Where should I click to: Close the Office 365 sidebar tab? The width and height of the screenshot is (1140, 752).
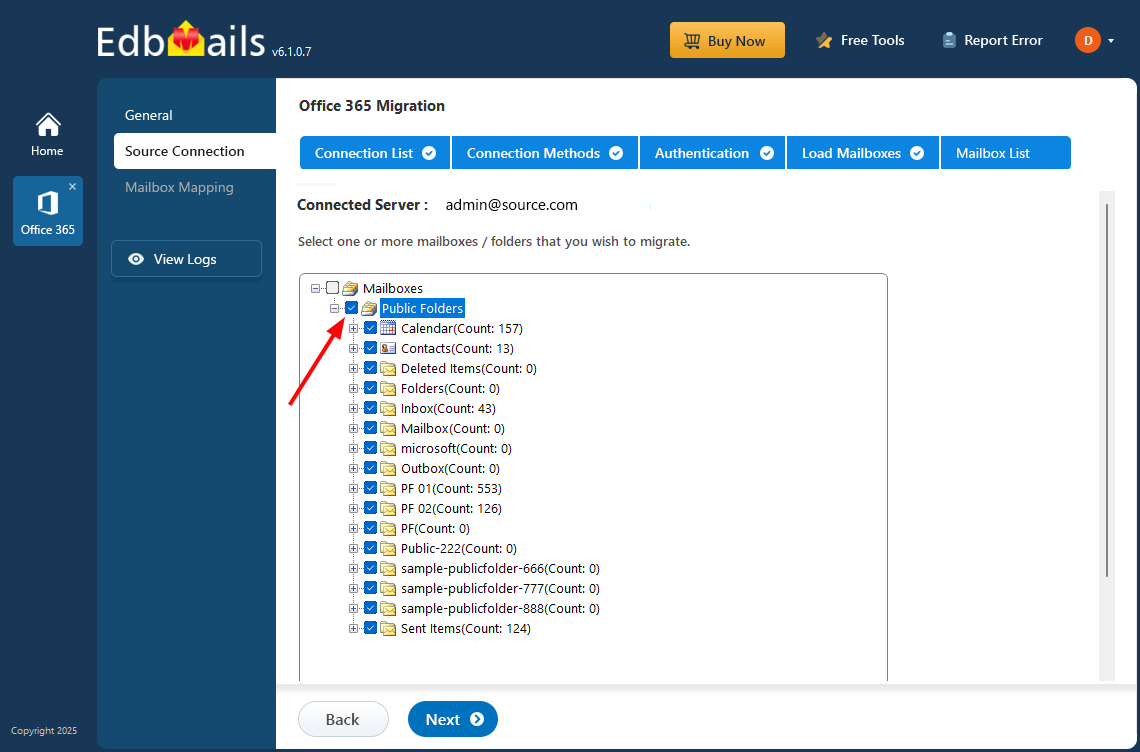coord(73,186)
